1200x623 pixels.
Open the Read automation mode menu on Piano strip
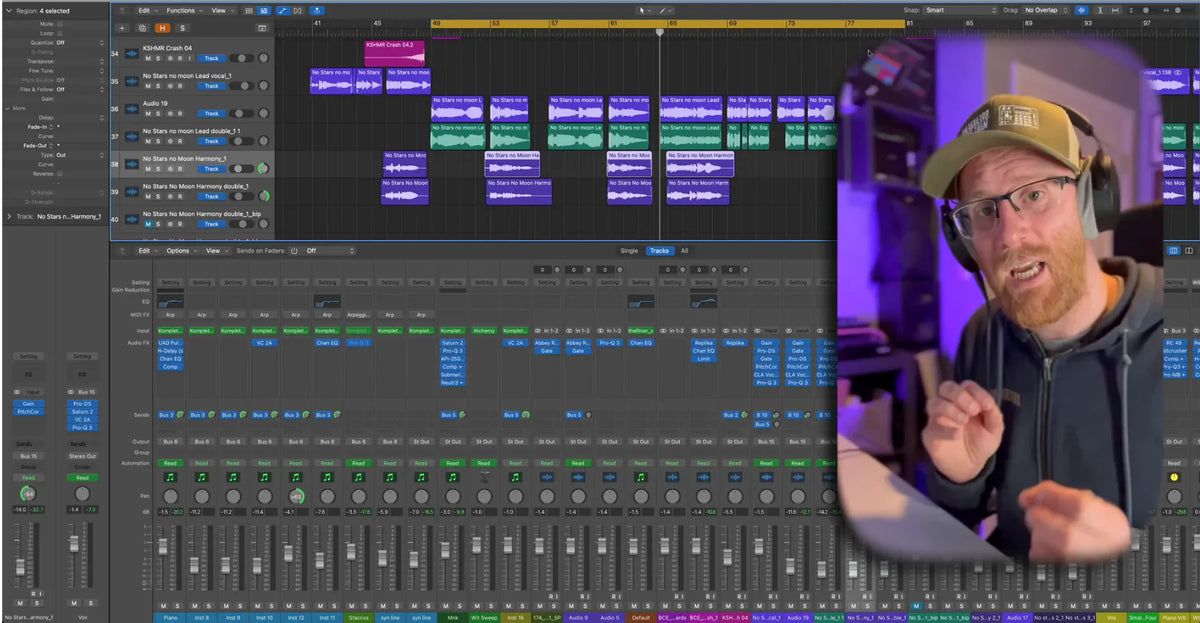pos(169,463)
